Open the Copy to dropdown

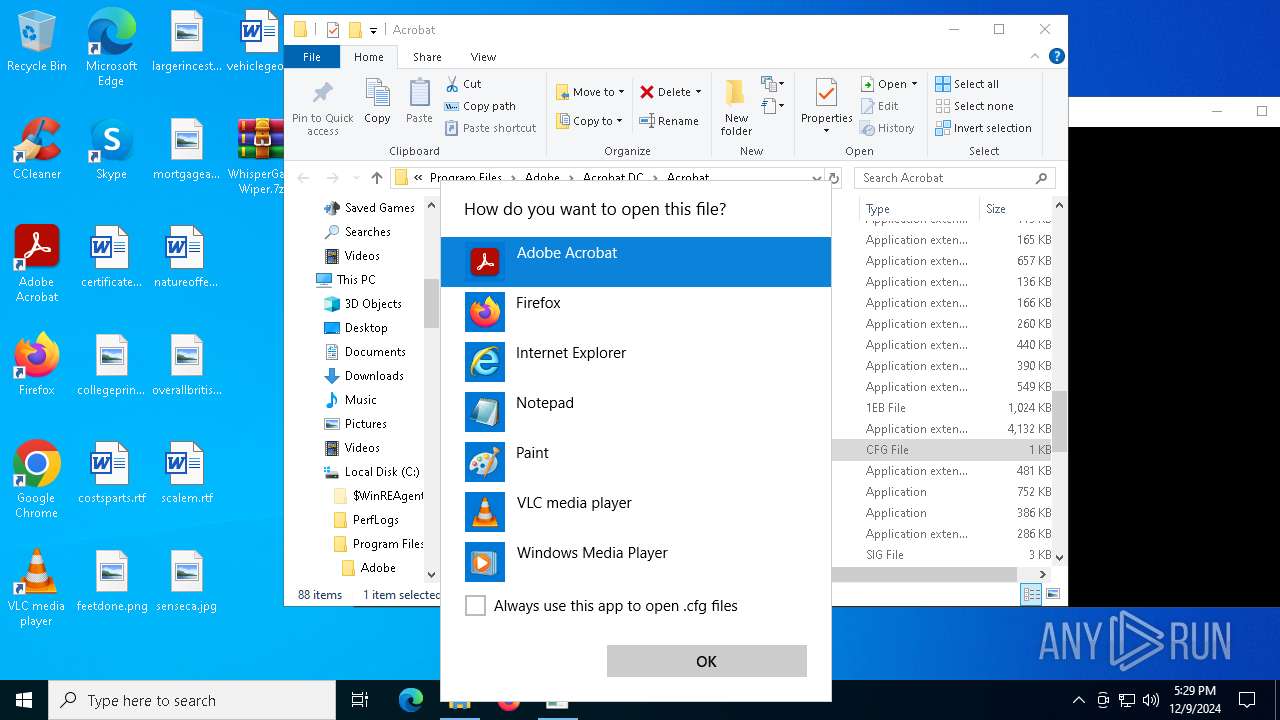(x=589, y=121)
